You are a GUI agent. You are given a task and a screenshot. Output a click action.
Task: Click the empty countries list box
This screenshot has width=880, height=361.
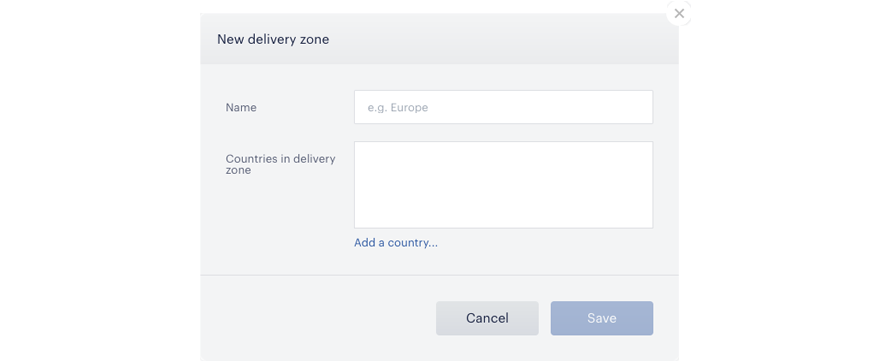(x=503, y=185)
